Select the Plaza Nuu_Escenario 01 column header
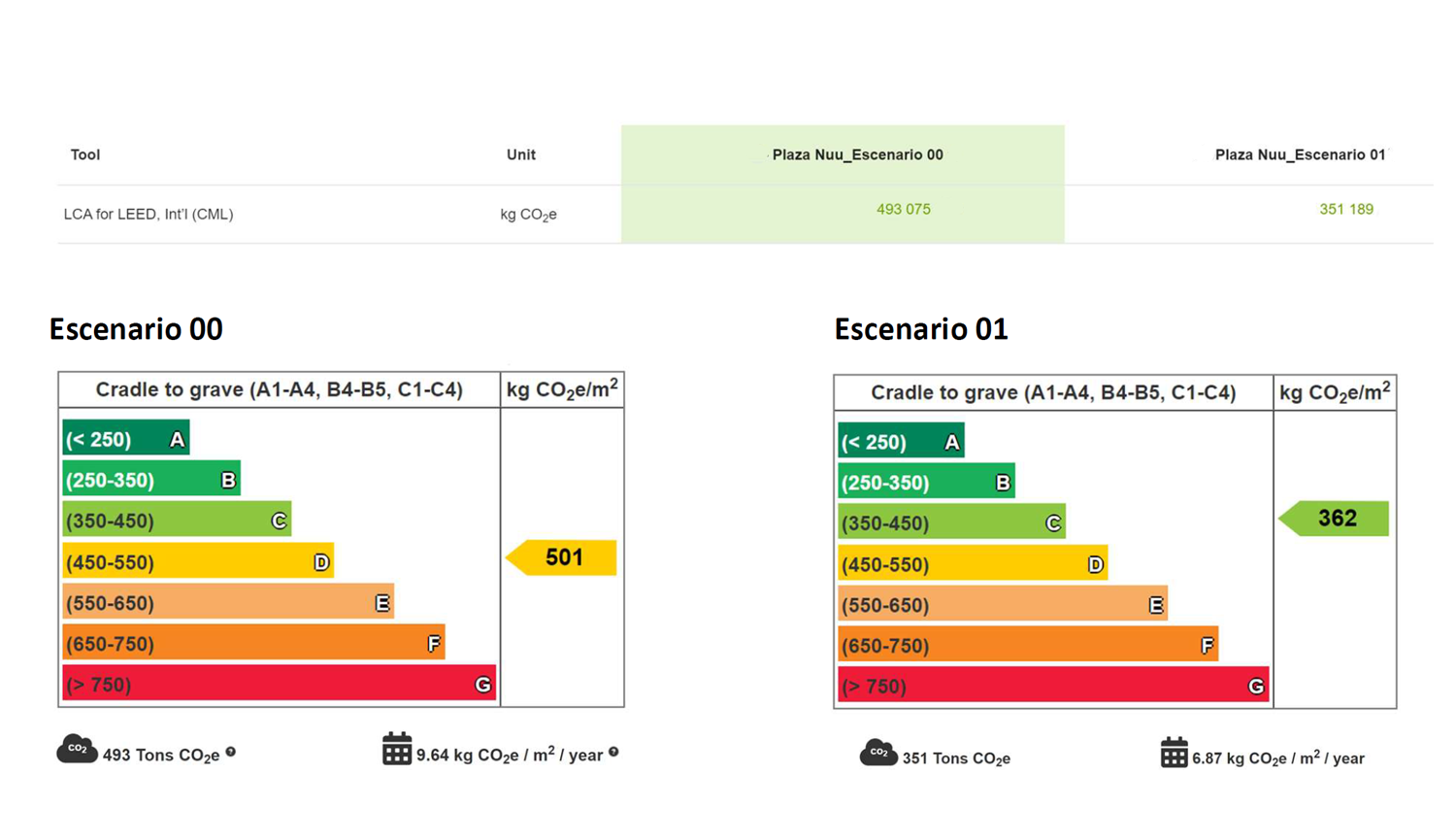This screenshot has height=840, width=1456. point(1300,154)
